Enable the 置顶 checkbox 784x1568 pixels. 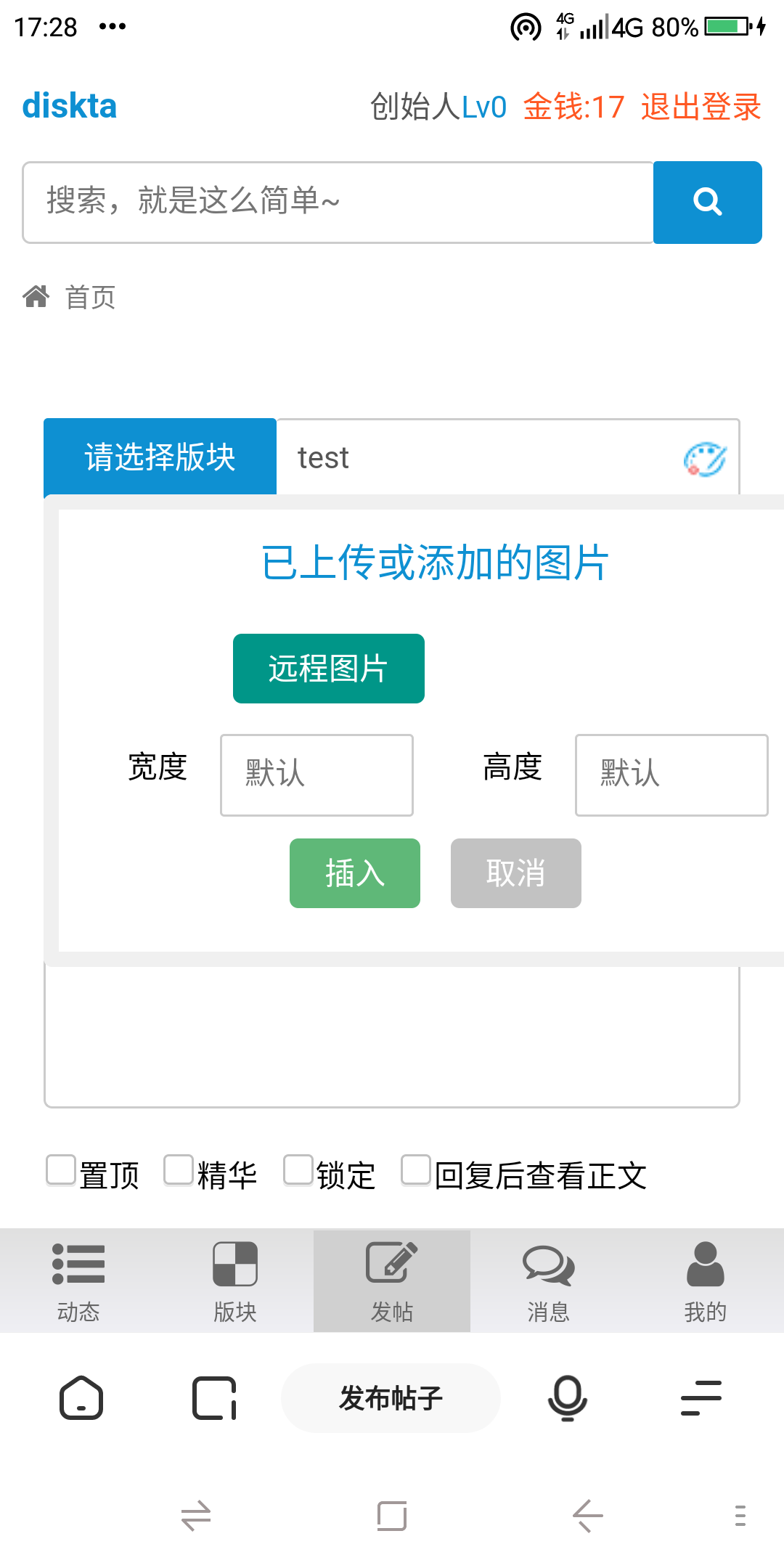[61, 1170]
